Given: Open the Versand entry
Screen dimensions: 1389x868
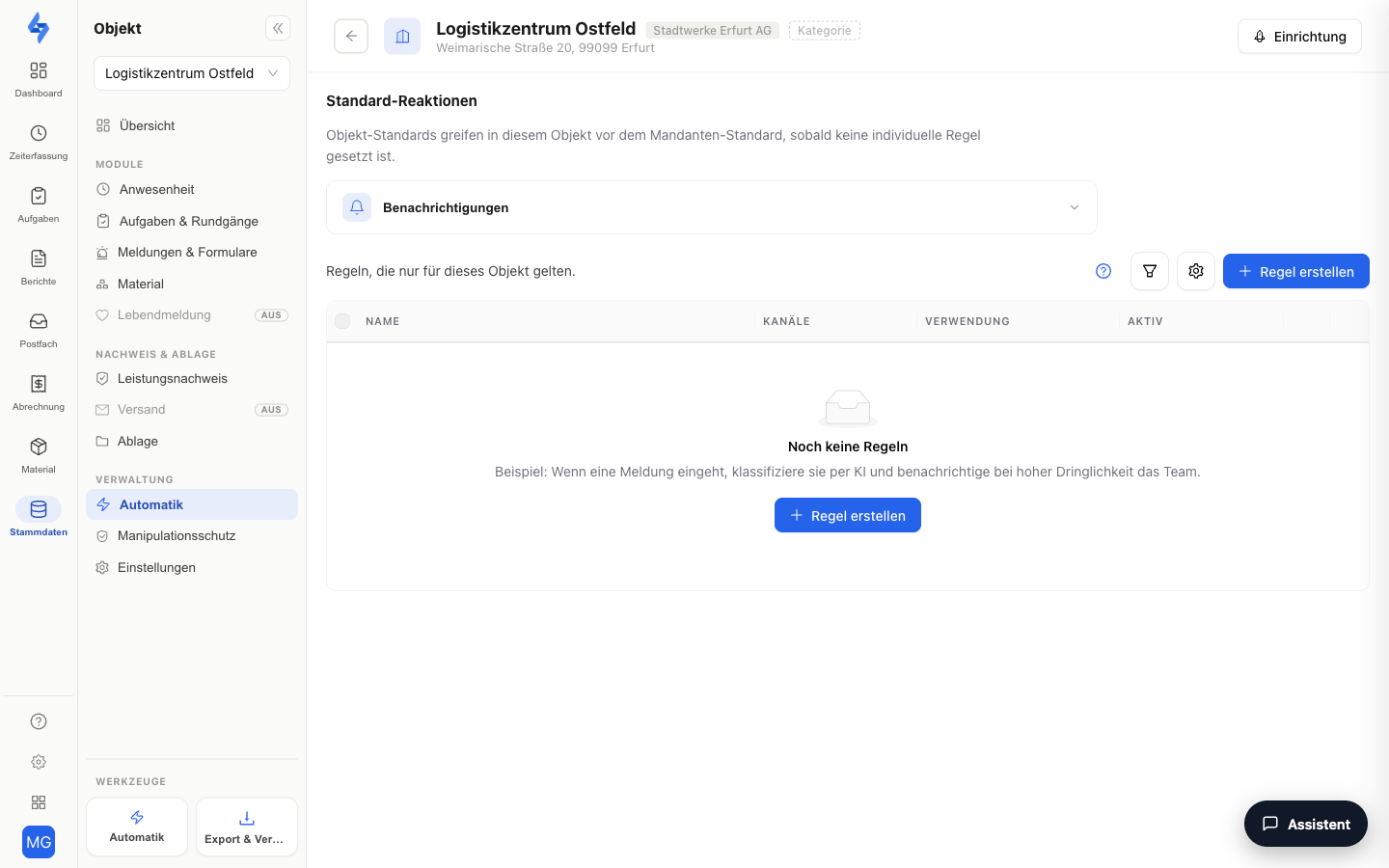Looking at the screenshot, I should pos(192,409).
